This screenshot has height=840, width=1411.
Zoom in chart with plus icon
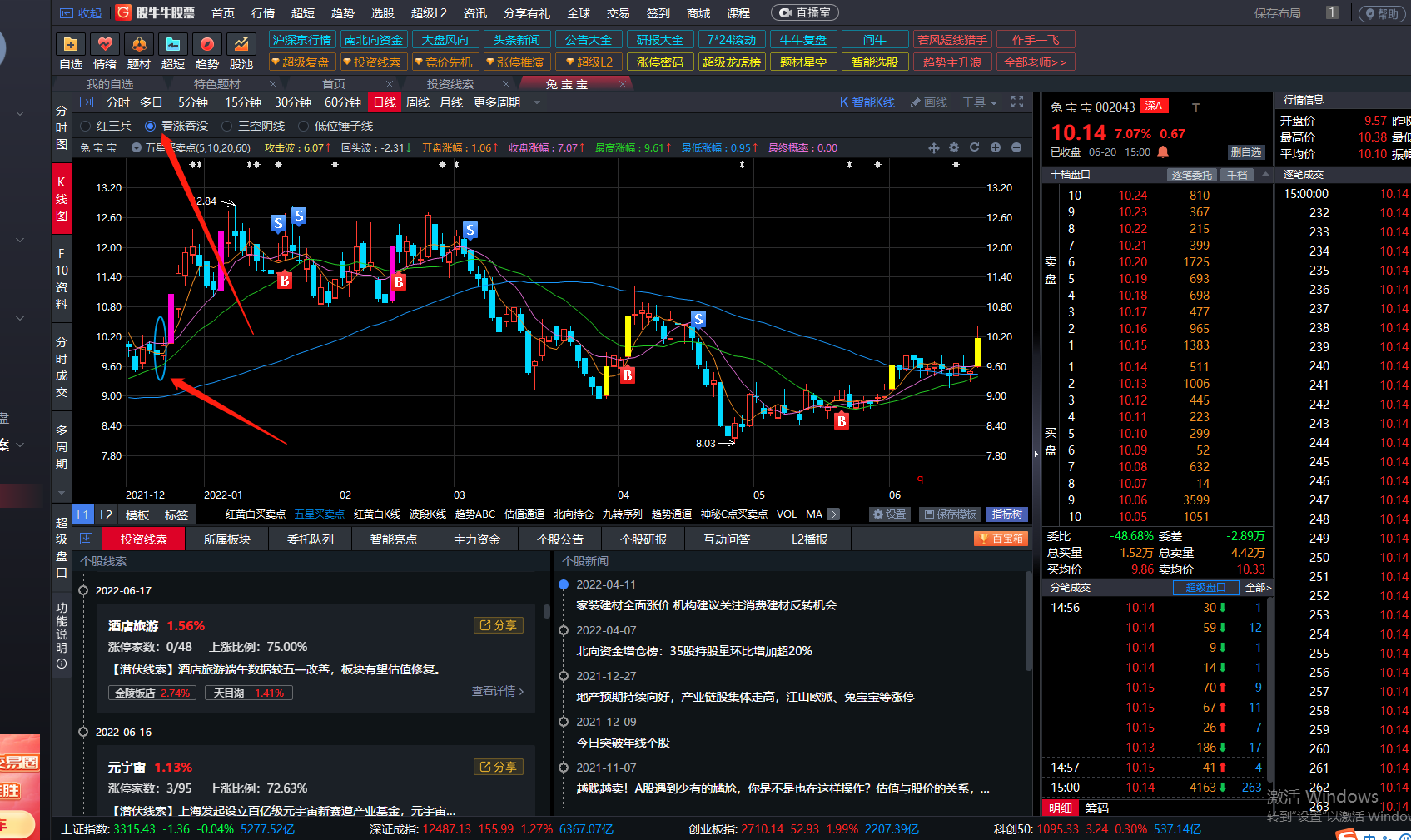[996, 147]
